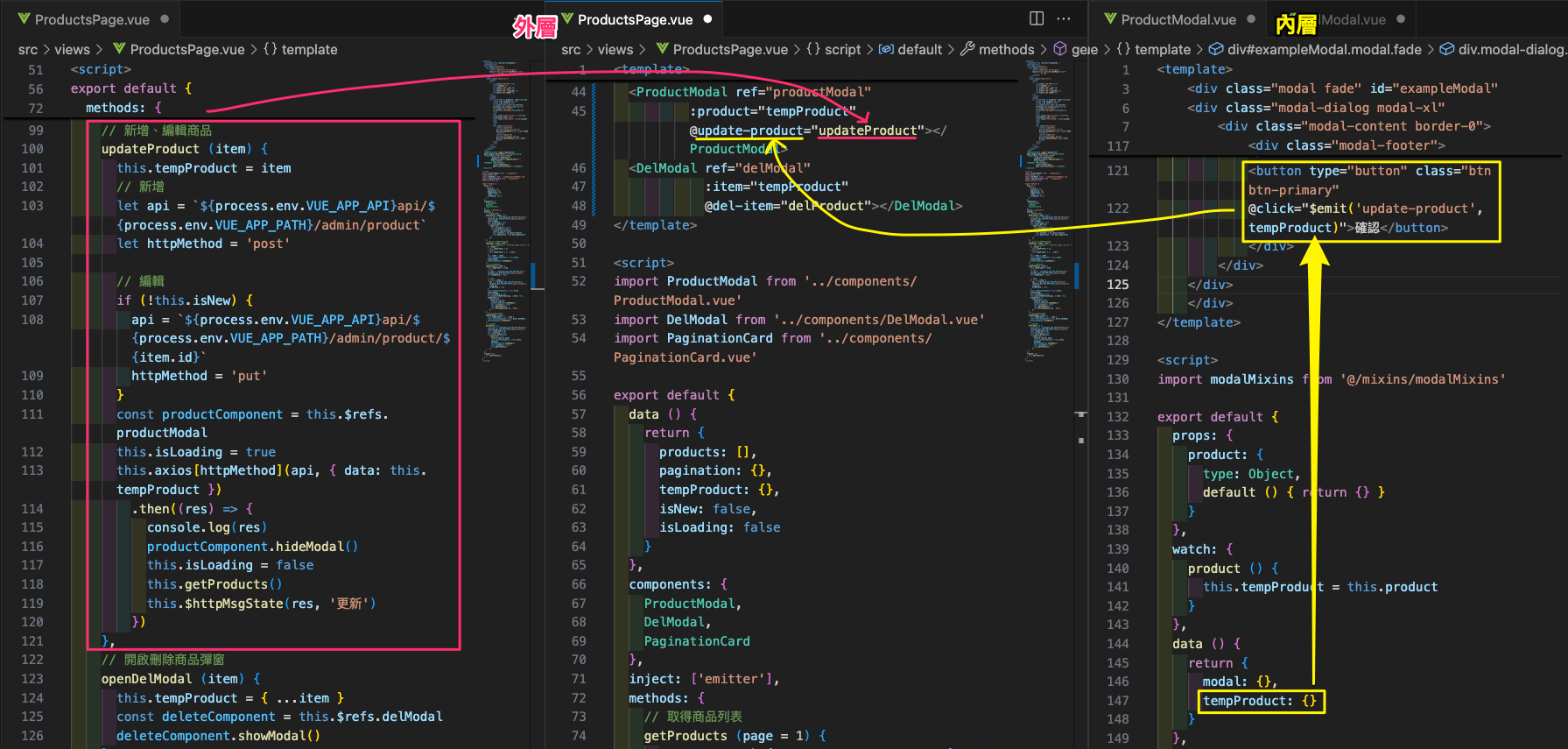
Task: Click the 'views' breadcrumb in the middle editor
Action: pyautogui.click(x=615, y=49)
